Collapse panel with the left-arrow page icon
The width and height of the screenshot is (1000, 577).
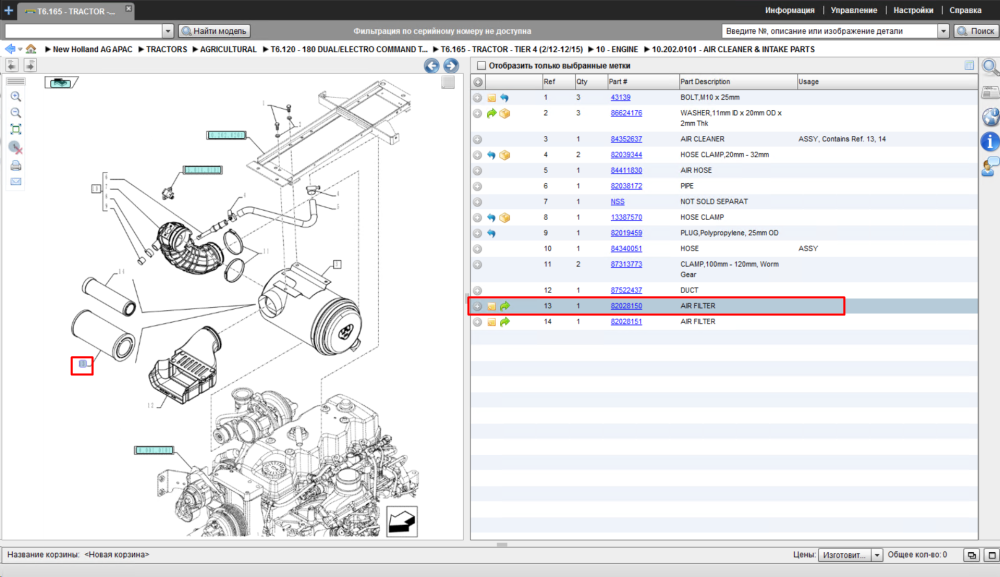[12, 65]
